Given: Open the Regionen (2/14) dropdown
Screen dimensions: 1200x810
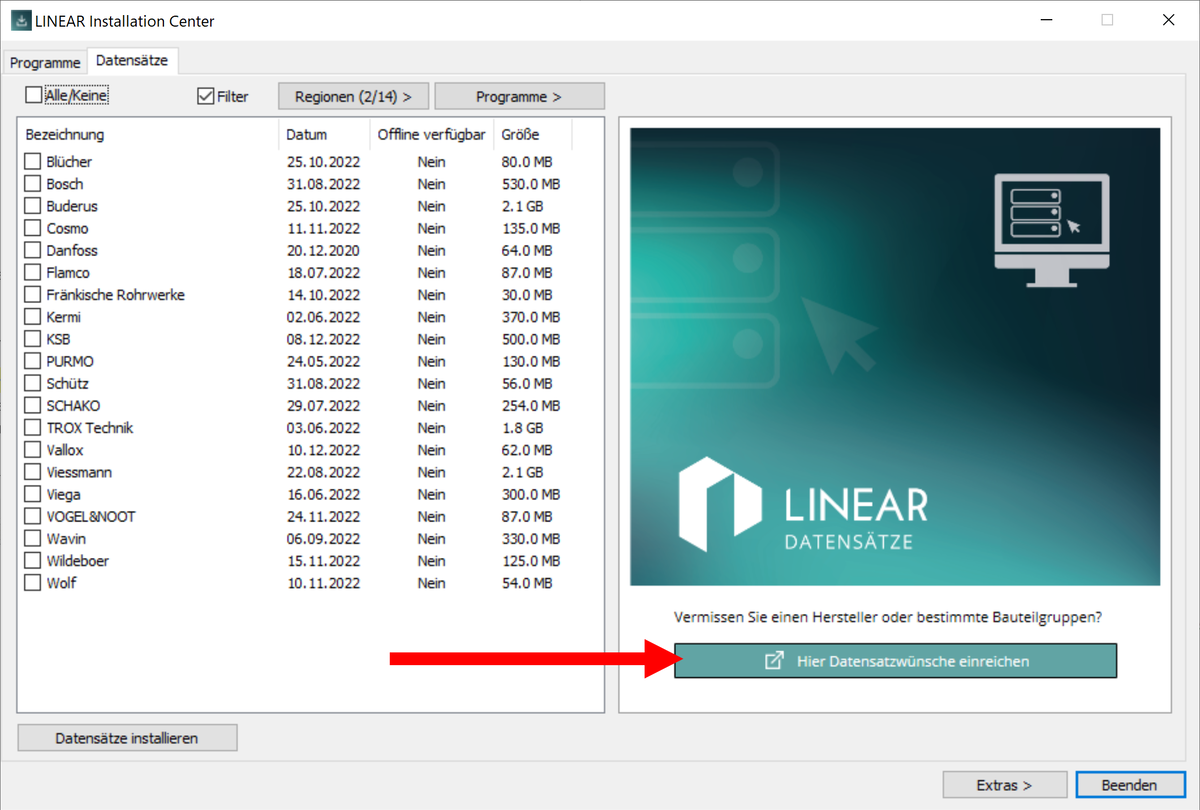Looking at the screenshot, I should [354, 96].
